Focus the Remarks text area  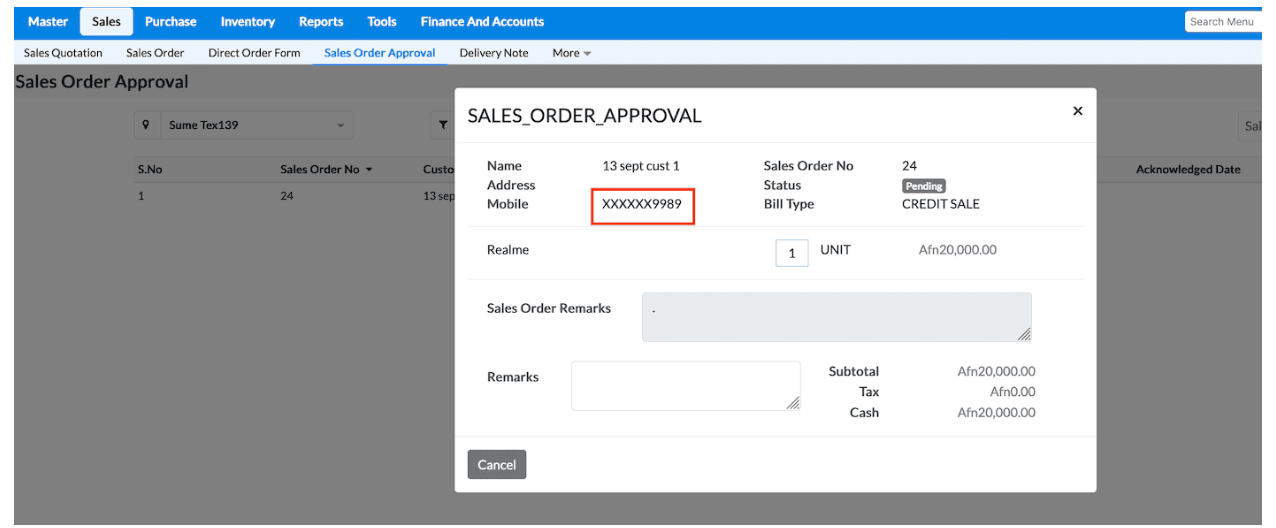[x=685, y=385]
